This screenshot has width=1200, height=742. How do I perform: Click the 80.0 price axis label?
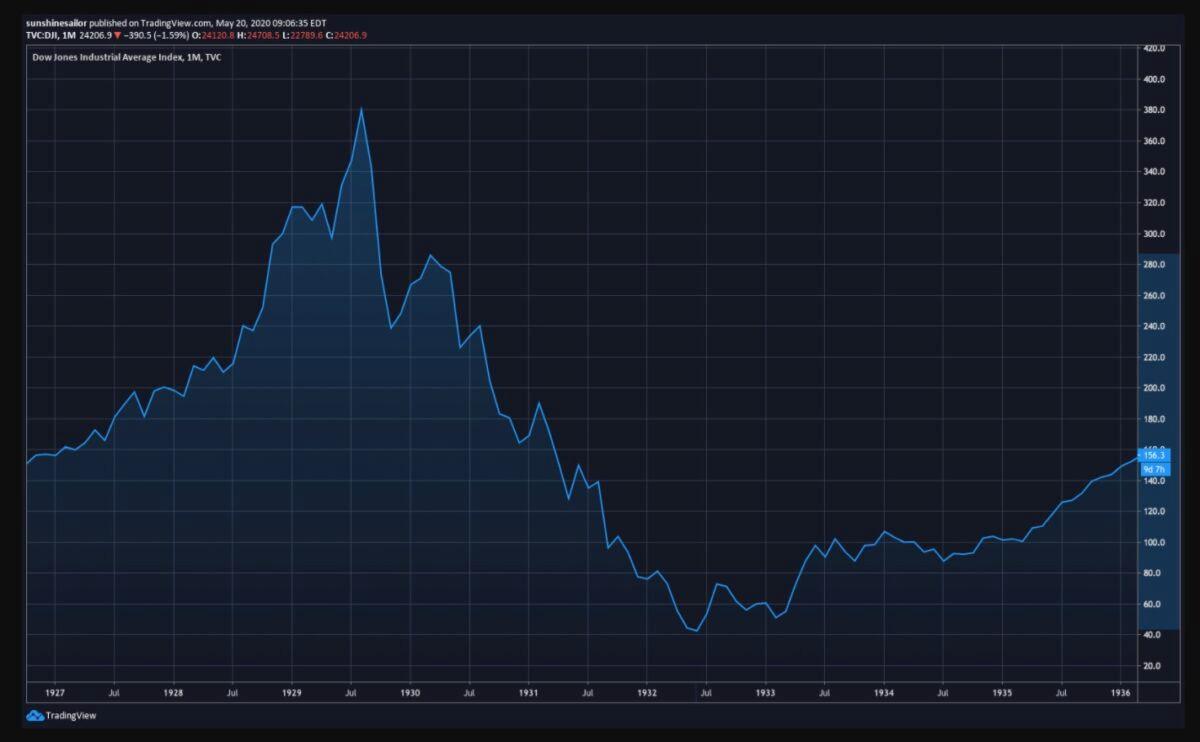pos(1154,574)
